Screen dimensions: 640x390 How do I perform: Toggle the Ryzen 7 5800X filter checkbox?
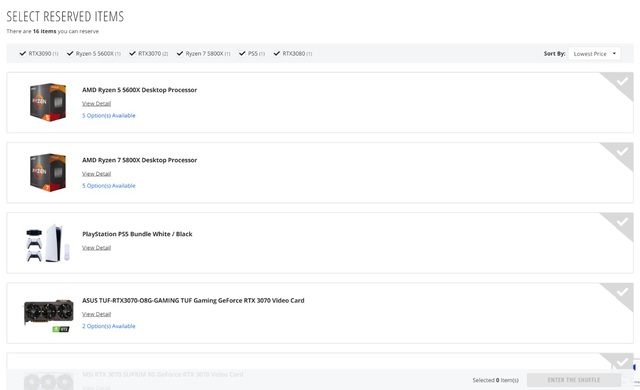pyautogui.click(x=180, y=53)
